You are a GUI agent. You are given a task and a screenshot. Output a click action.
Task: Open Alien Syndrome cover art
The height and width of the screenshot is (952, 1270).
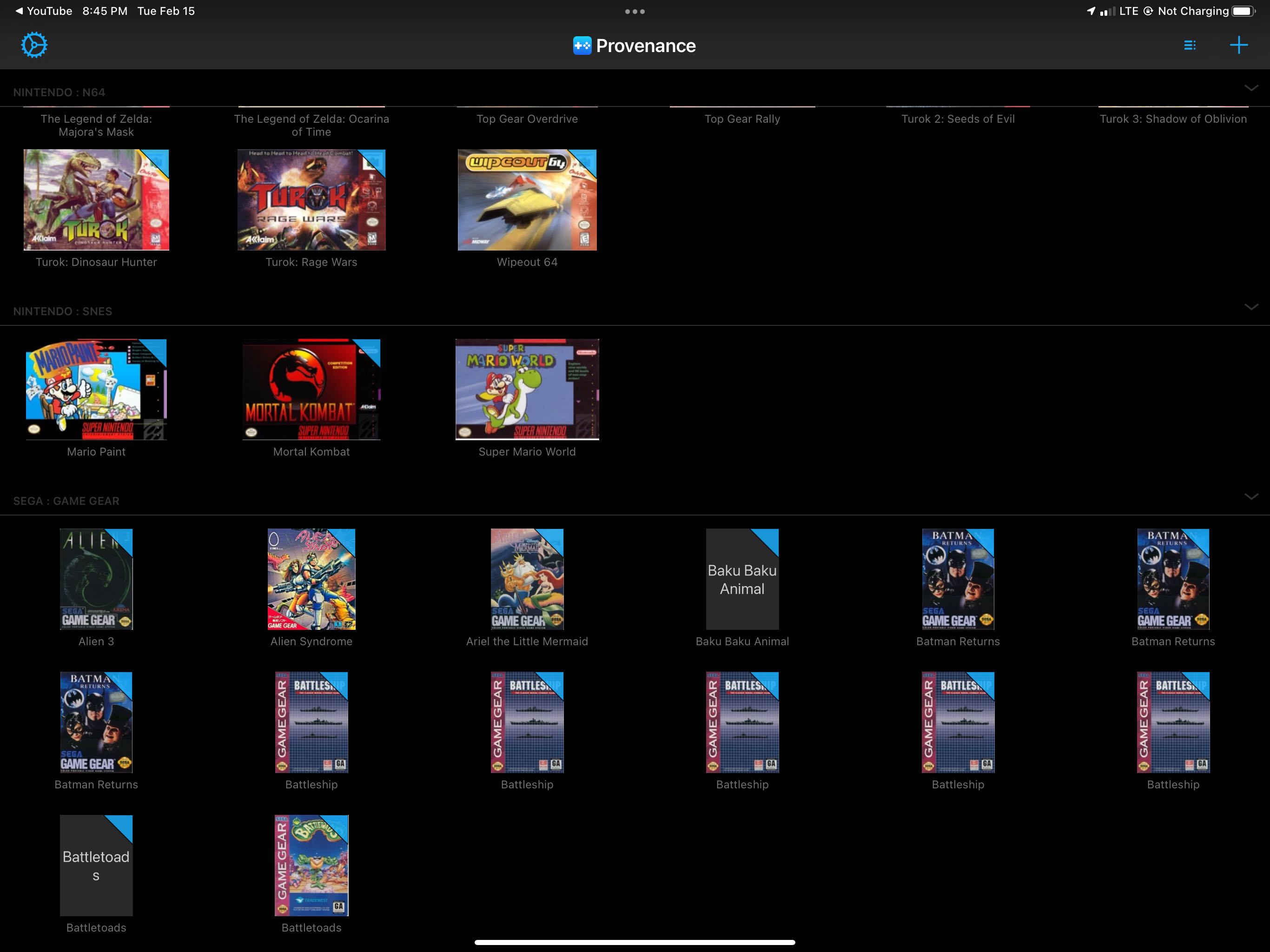[312, 579]
